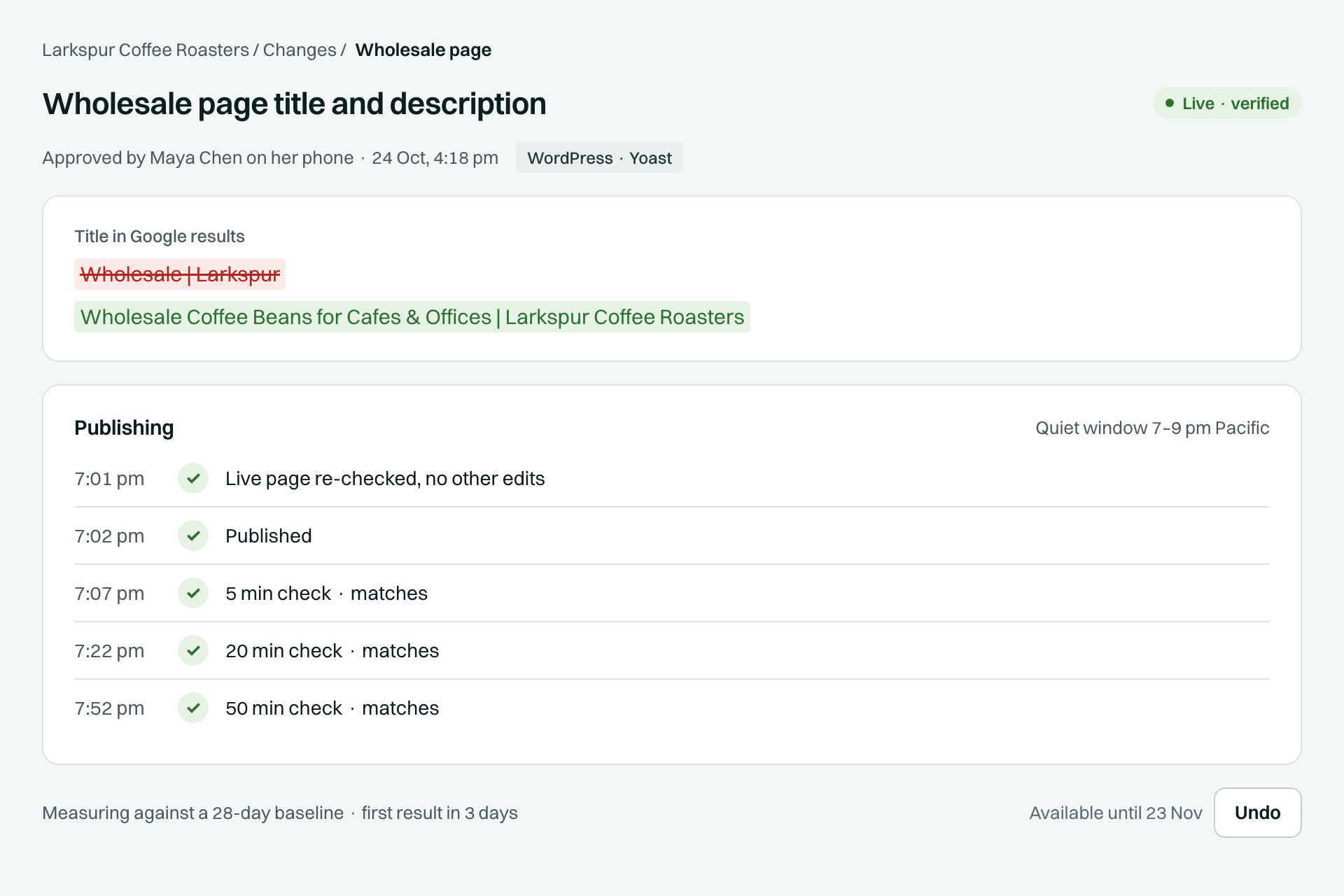Click the checkmark icon next to Published

193,535
